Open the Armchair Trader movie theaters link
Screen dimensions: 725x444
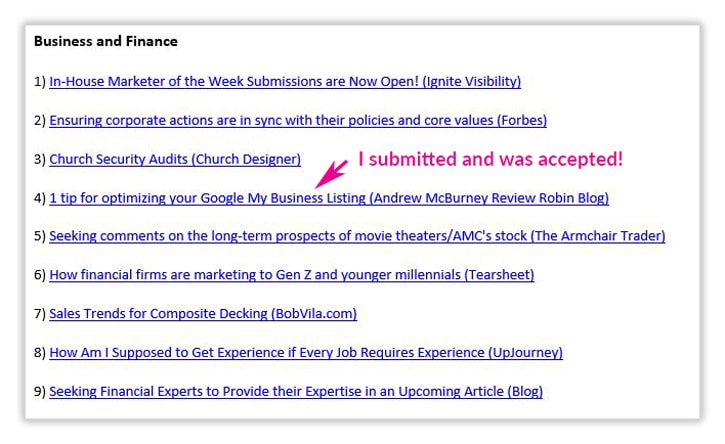[357, 236]
